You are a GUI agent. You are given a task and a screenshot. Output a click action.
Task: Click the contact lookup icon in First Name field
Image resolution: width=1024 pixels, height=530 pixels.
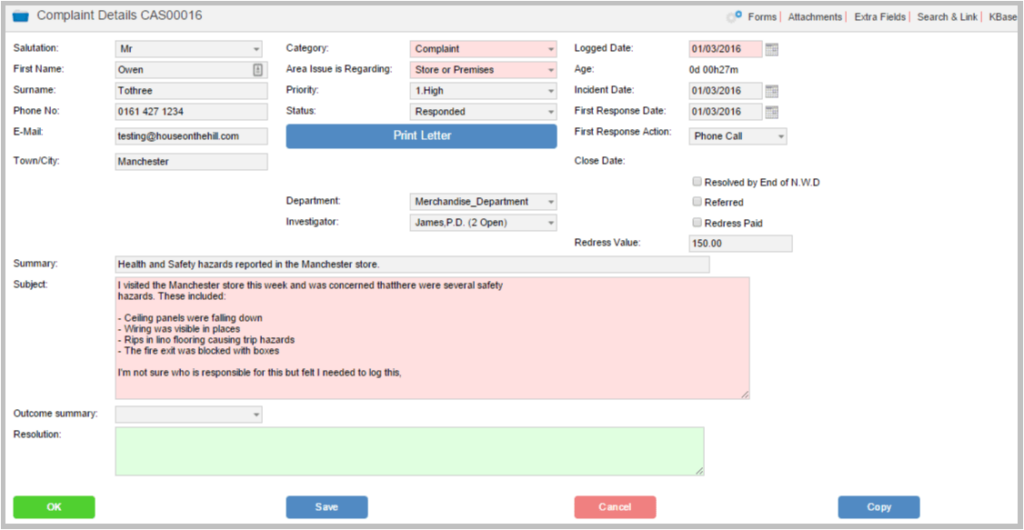pyautogui.click(x=258, y=70)
